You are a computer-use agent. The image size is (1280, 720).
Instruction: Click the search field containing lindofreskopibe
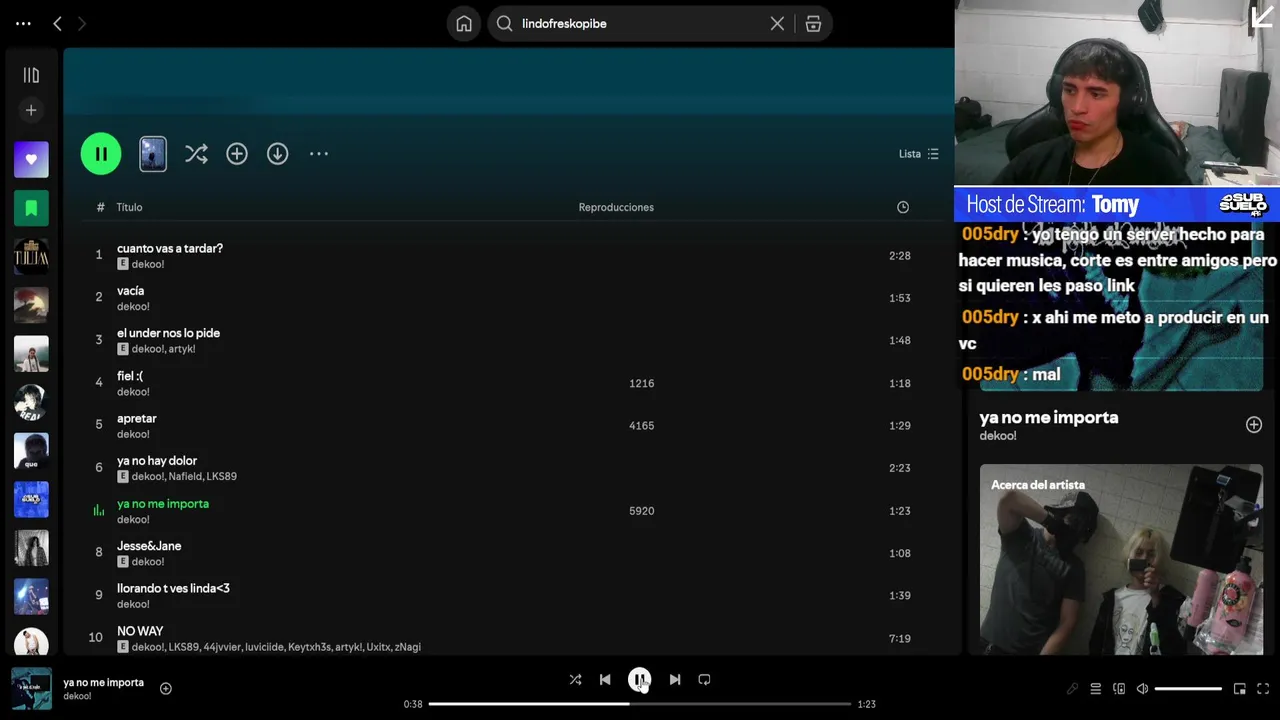(x=640, y=23)
